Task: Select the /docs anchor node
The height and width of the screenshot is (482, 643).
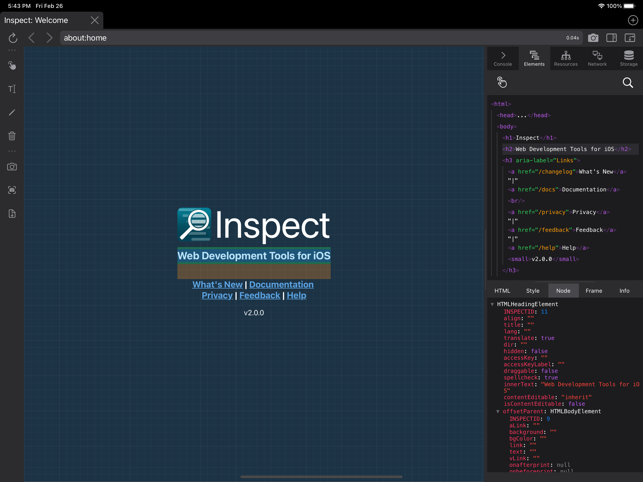Action: click(x=564, y=190)
